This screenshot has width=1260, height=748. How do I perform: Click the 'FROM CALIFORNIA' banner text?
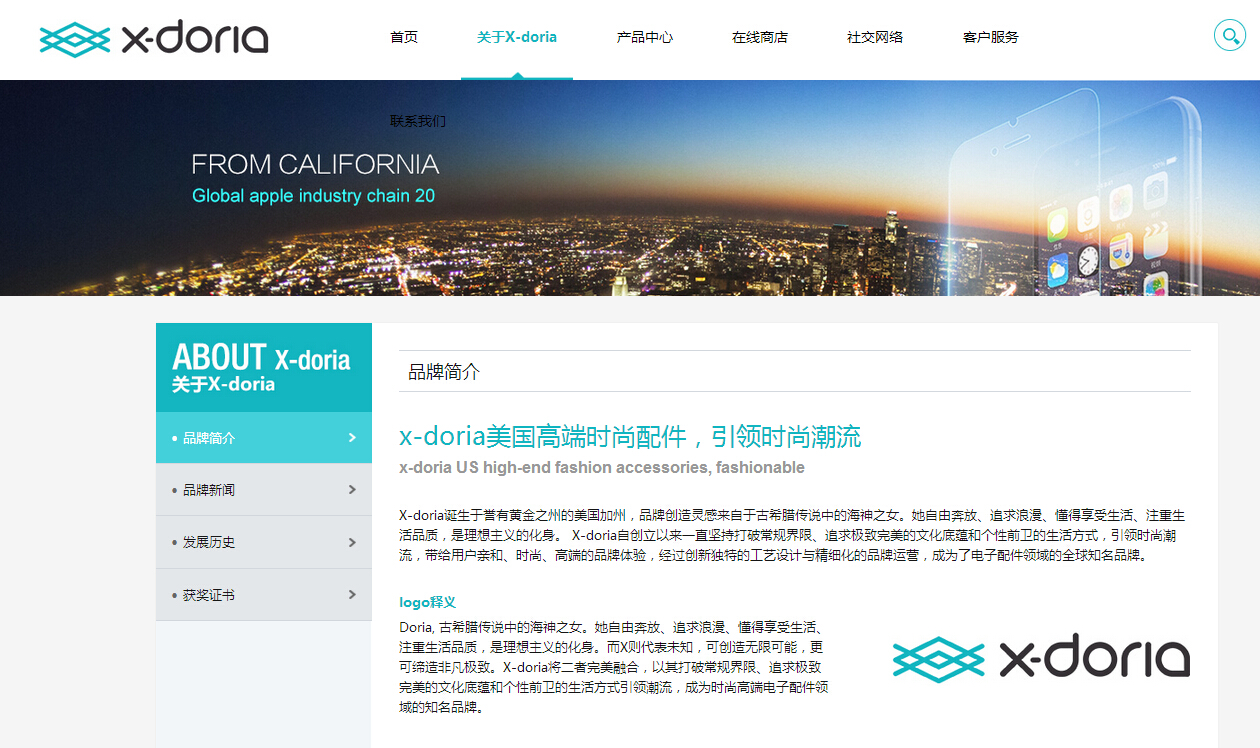tap(315, 164)
